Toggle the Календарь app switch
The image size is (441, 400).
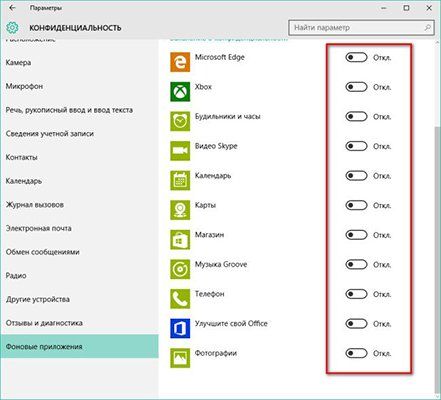point(356,176)
